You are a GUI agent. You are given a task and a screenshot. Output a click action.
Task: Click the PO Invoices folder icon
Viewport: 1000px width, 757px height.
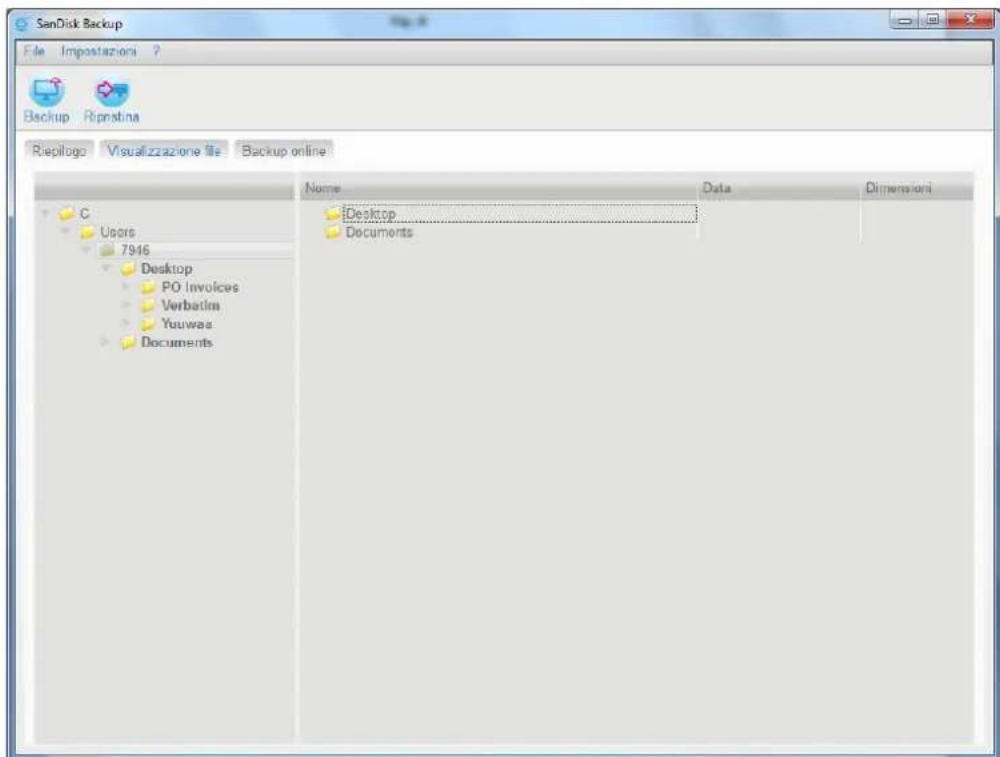point(148,287)
